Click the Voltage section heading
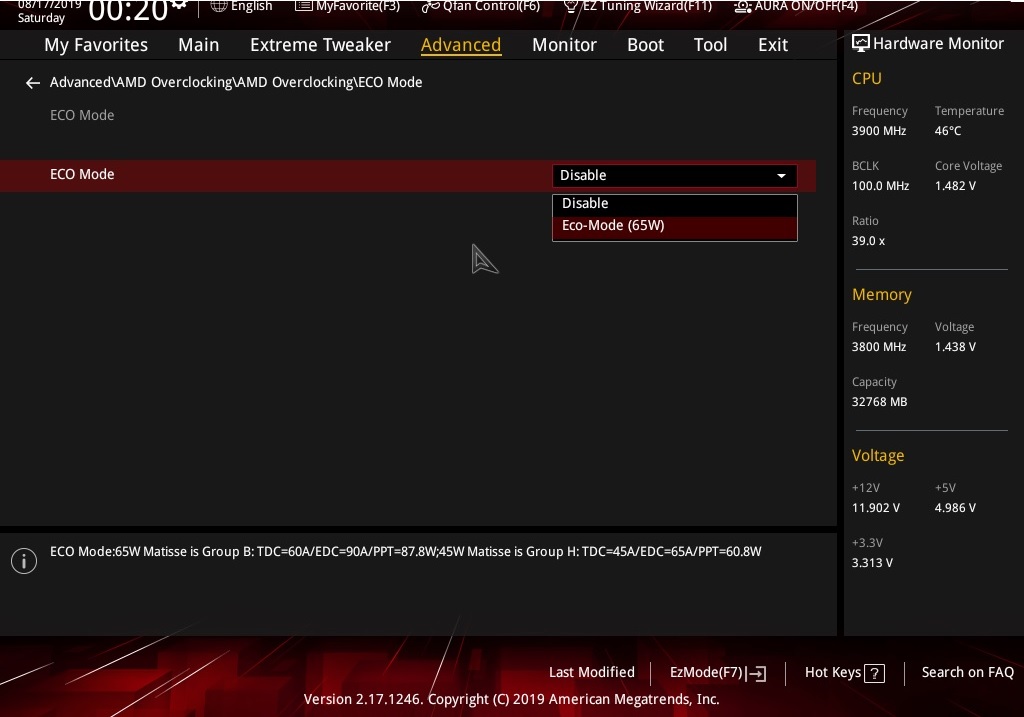This screenshot has height=717, width=1024. (x=878, y=455)
